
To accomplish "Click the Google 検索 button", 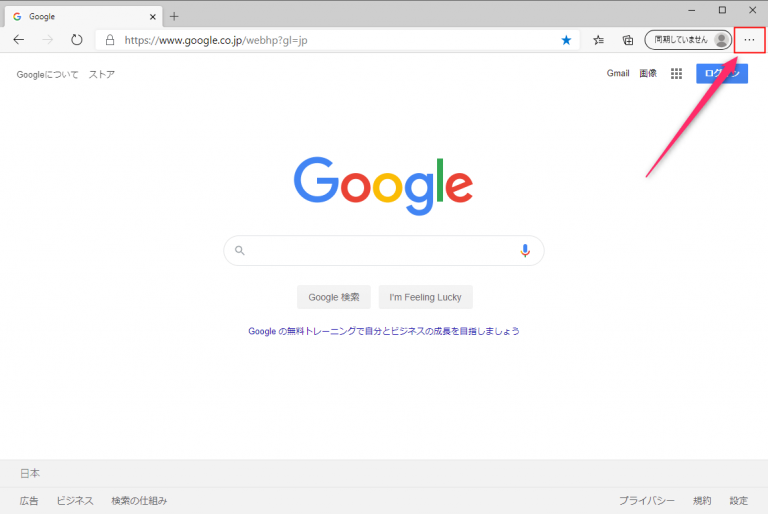I will (x=334, y=297).
